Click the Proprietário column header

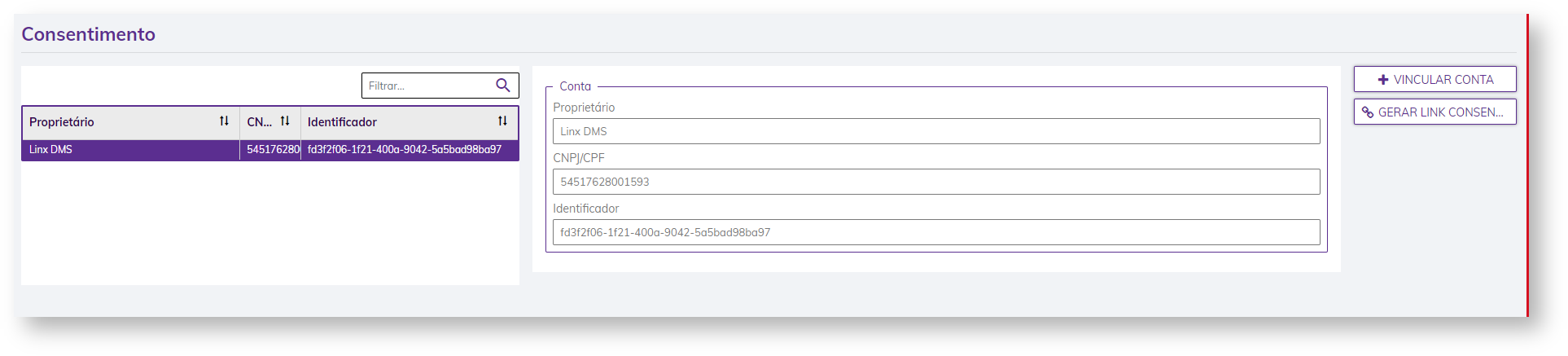coord(62,122)
